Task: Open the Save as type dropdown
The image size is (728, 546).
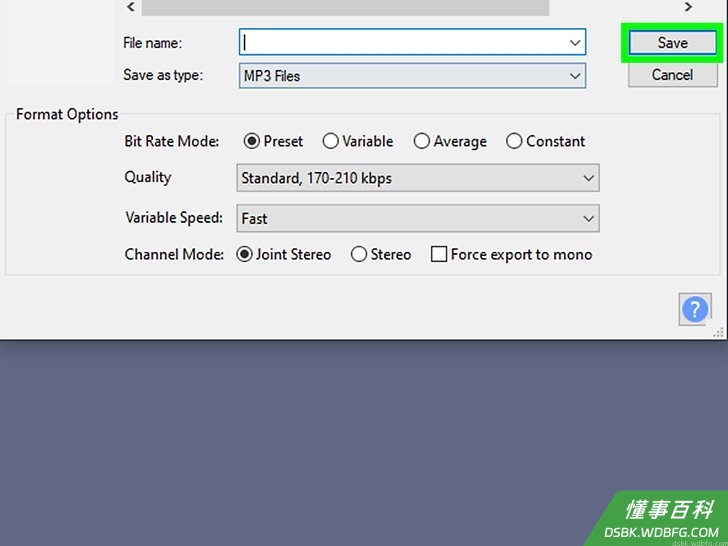Action: [x=412, y=76]
